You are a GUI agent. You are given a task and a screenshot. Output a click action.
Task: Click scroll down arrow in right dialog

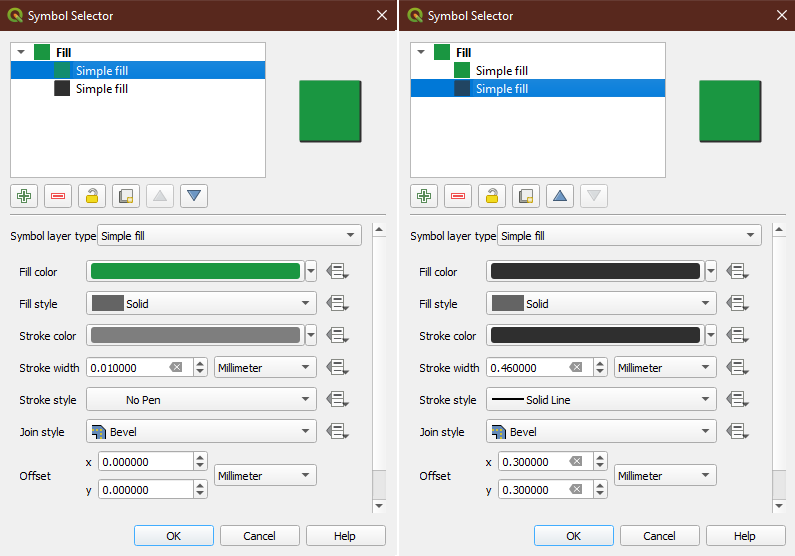coord(779,506)
